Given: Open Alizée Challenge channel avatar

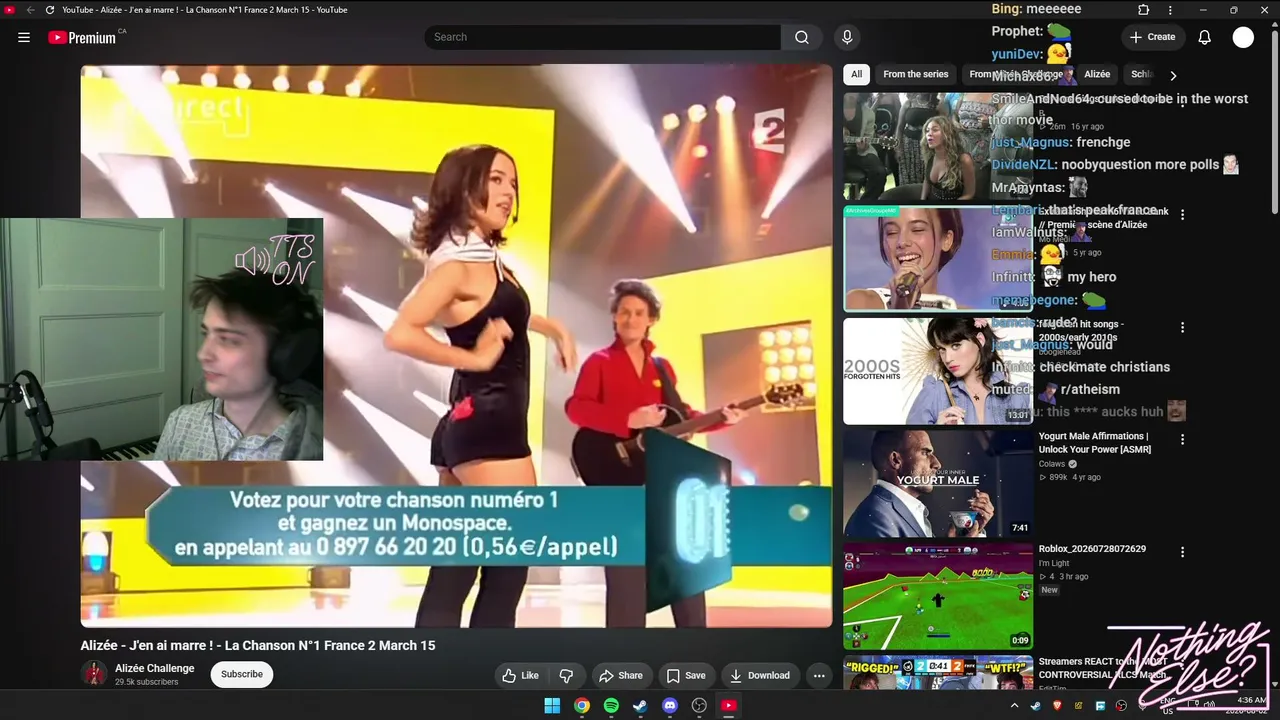Looking at the screenshot, I should pos(95,674).
